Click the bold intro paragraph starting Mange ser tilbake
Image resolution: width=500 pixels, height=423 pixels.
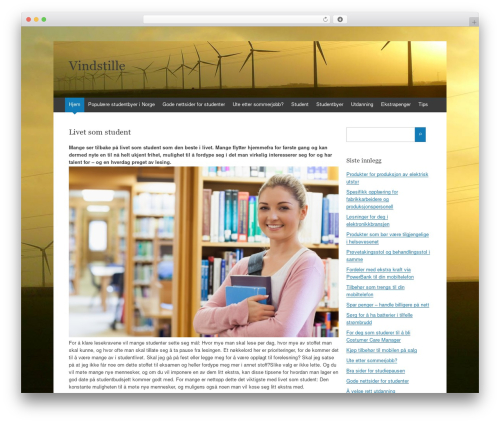[201, 155]
